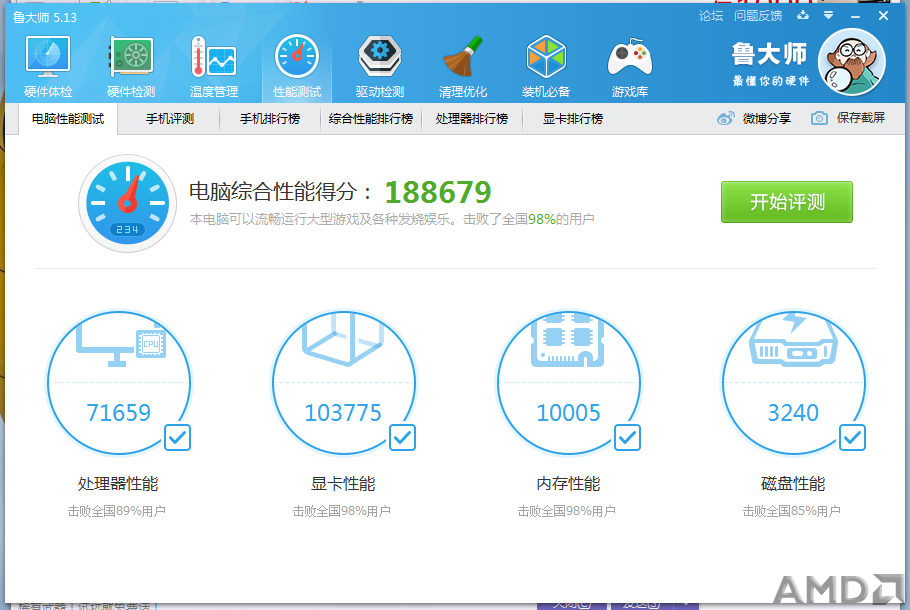This screenshot has height=610, width=910.
Task: Open the 论坛 forum link
Action: click(711, 16)
